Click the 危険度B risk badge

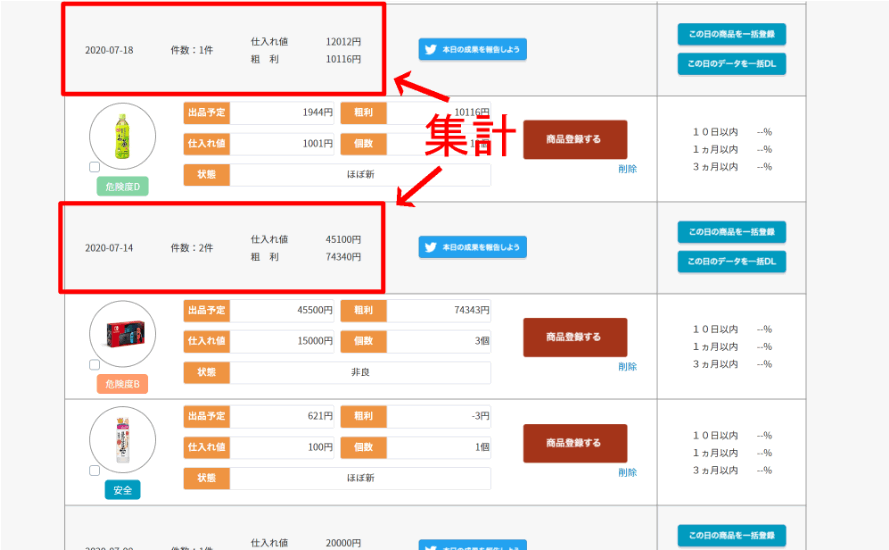[122, 384]
